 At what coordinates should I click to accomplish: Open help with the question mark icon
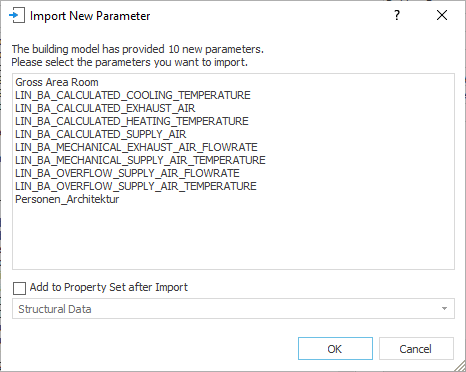[397, 15]
